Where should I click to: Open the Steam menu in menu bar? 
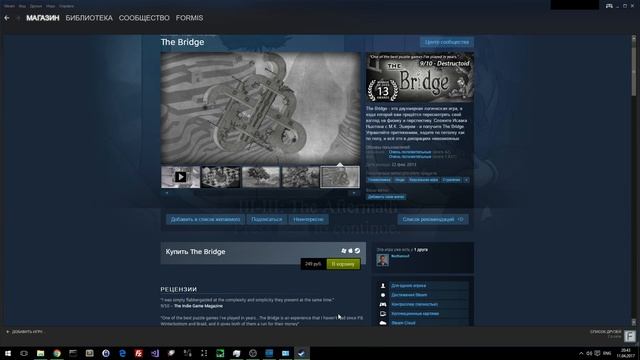(x=9, y=6)
